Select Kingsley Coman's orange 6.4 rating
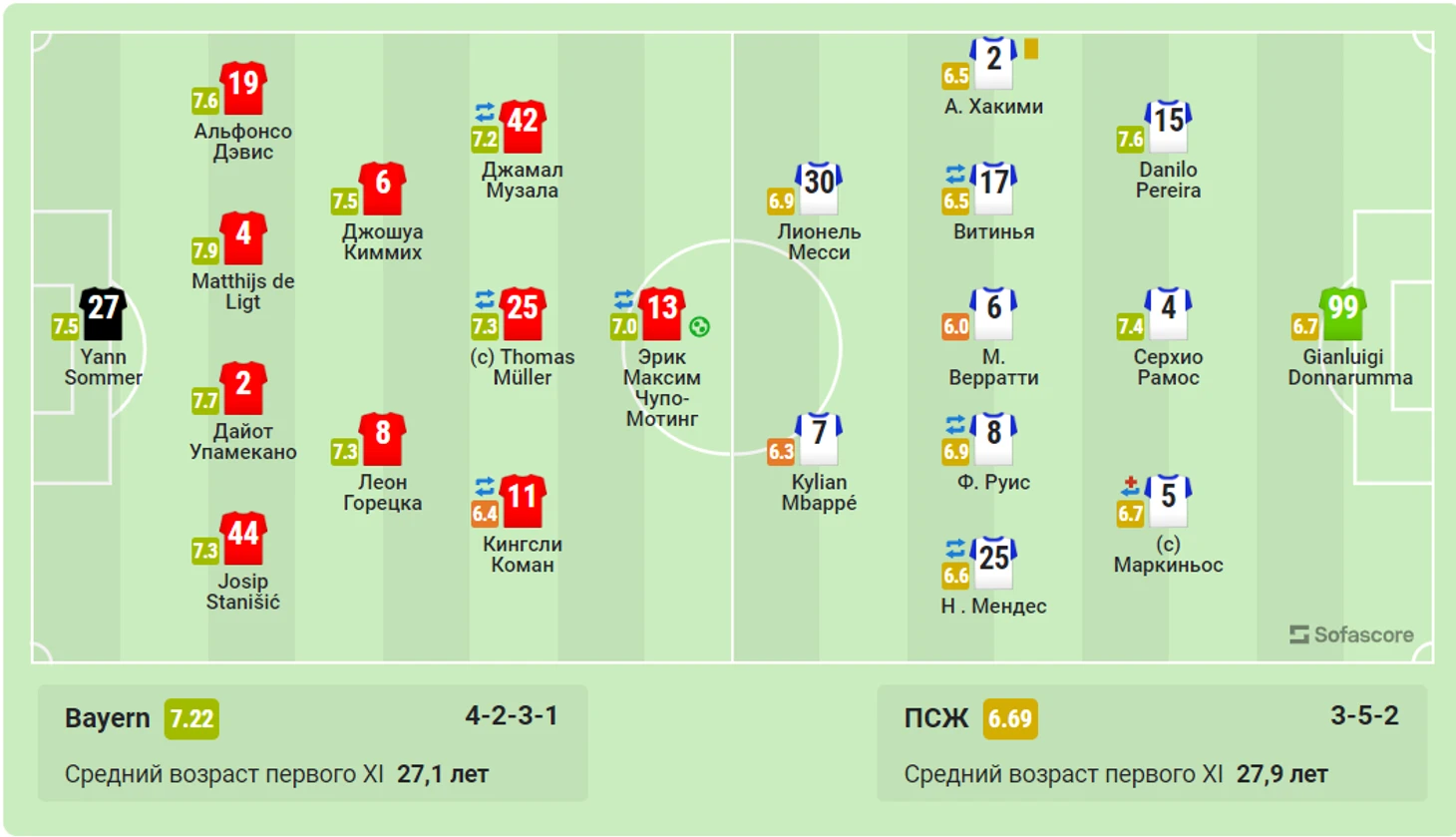This screenshot has height=837, width=1456. [485, 514]
